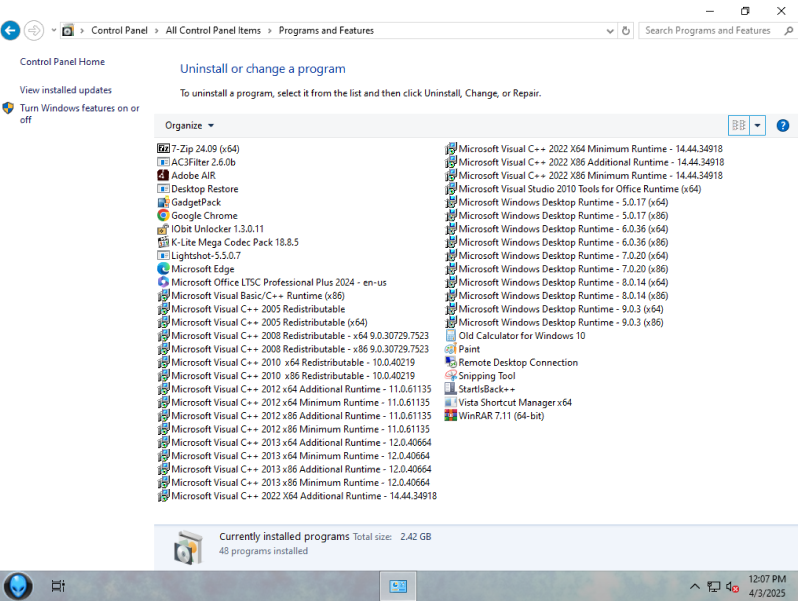This screenshot has height=601, width=798.
Task: Click the back navigation arrow
Action: [11, 31]
